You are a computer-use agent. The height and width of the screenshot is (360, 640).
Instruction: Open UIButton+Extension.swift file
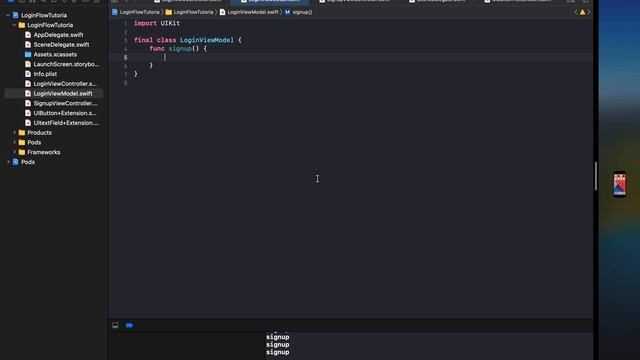(x=64, y=113)
